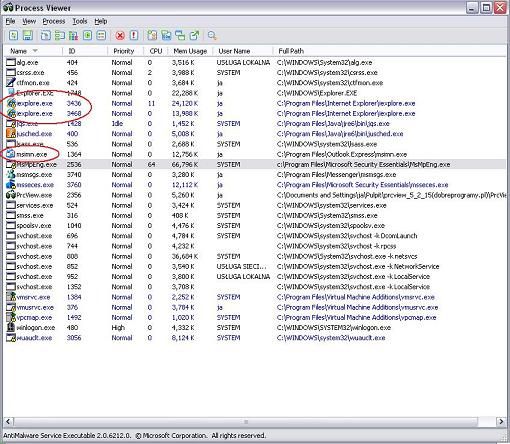Click the red X kill process icon
This screenshot has width=510, height=444.
point(120,35)
